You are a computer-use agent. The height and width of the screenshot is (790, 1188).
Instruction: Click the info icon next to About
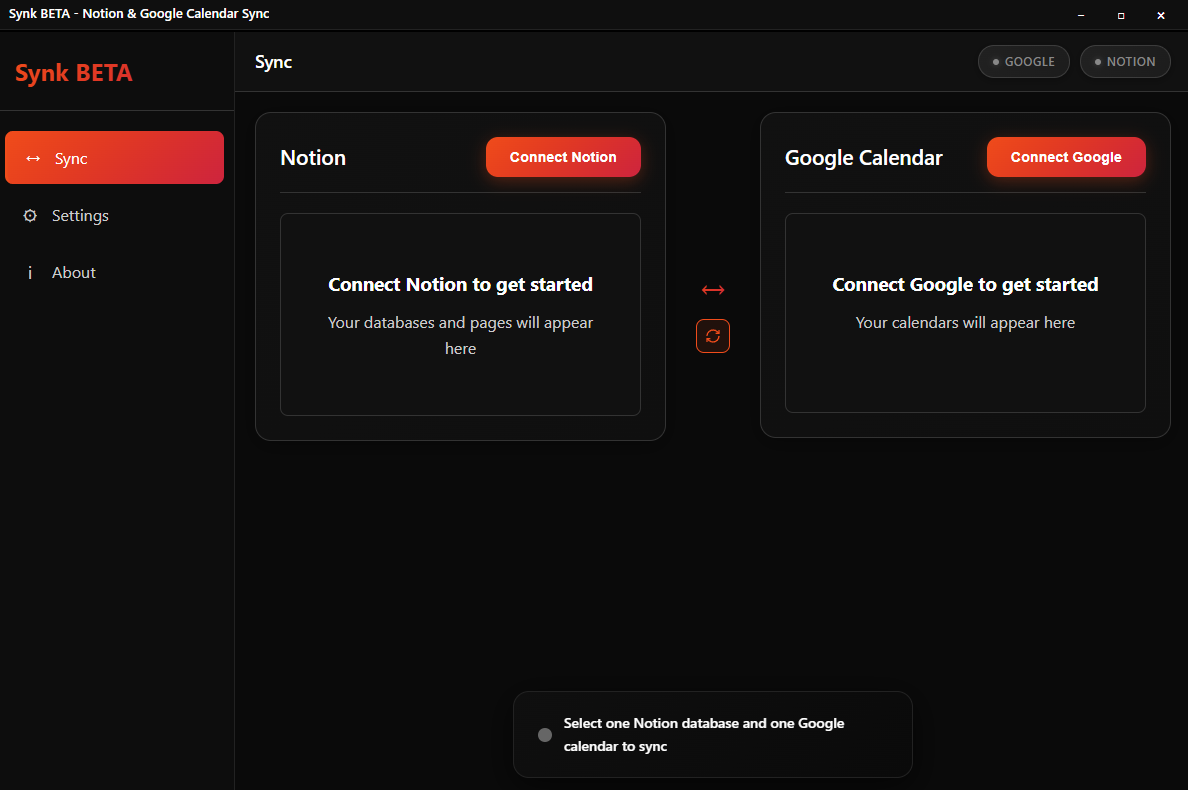30,272
